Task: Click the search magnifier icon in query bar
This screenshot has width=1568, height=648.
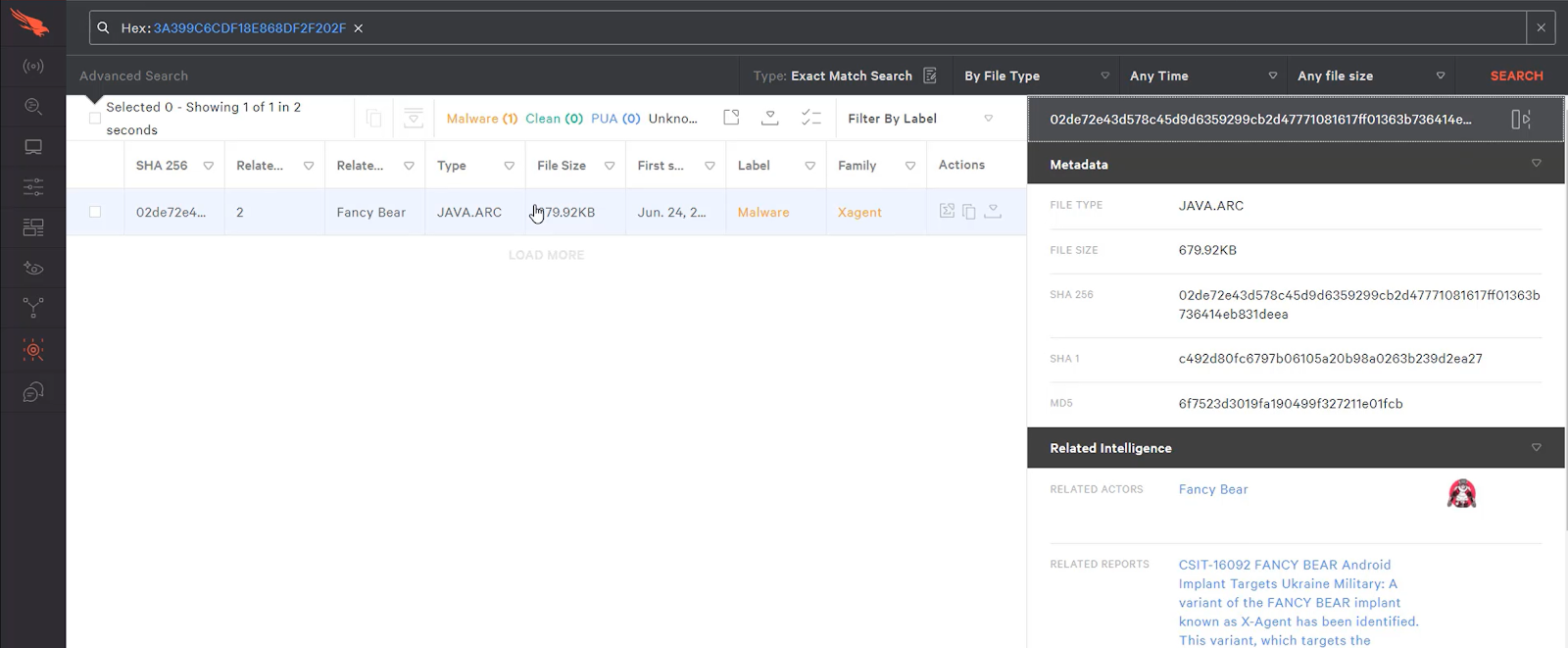Action: (x=103, y=27)
